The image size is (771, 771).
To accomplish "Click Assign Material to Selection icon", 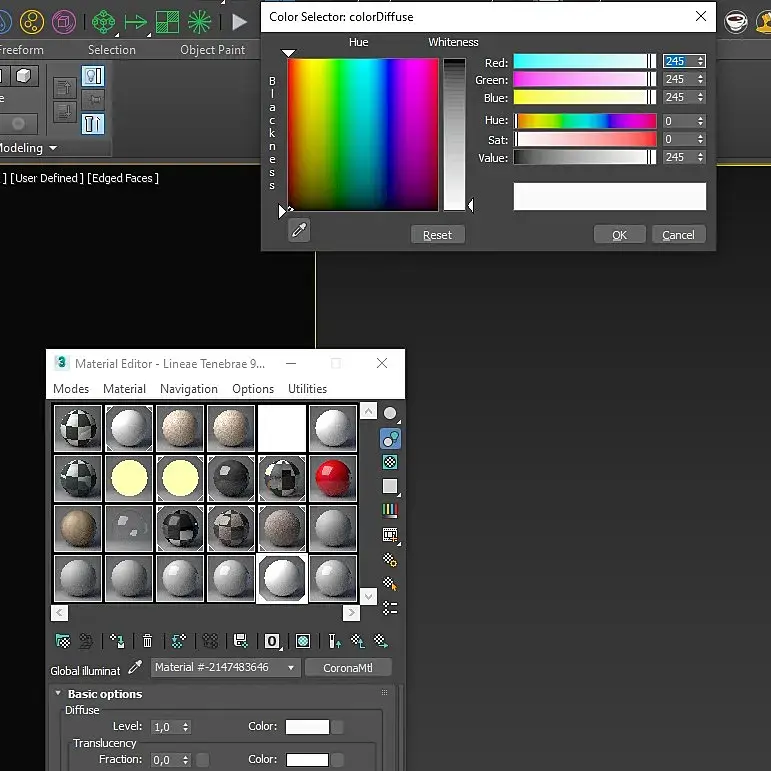I will 117,641.
